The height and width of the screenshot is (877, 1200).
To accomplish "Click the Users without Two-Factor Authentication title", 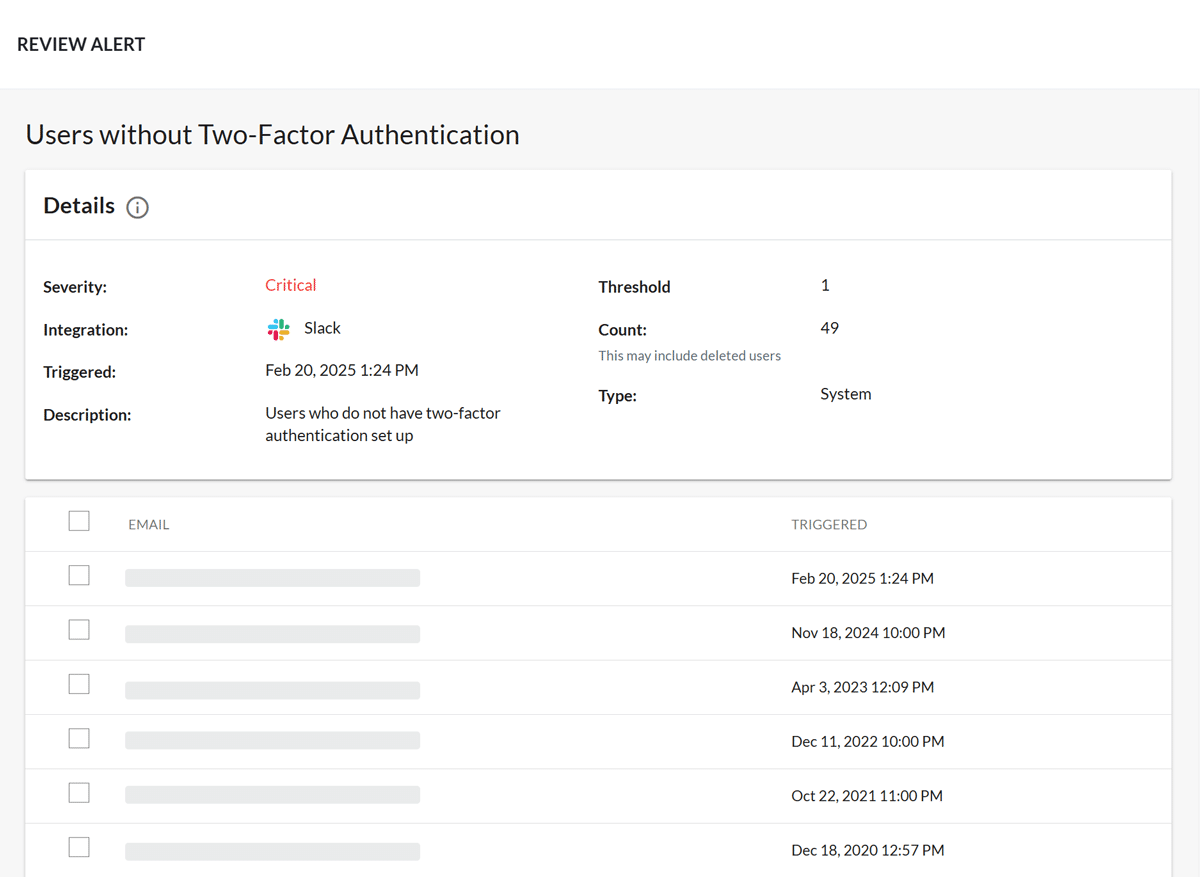I will [272, 135].
